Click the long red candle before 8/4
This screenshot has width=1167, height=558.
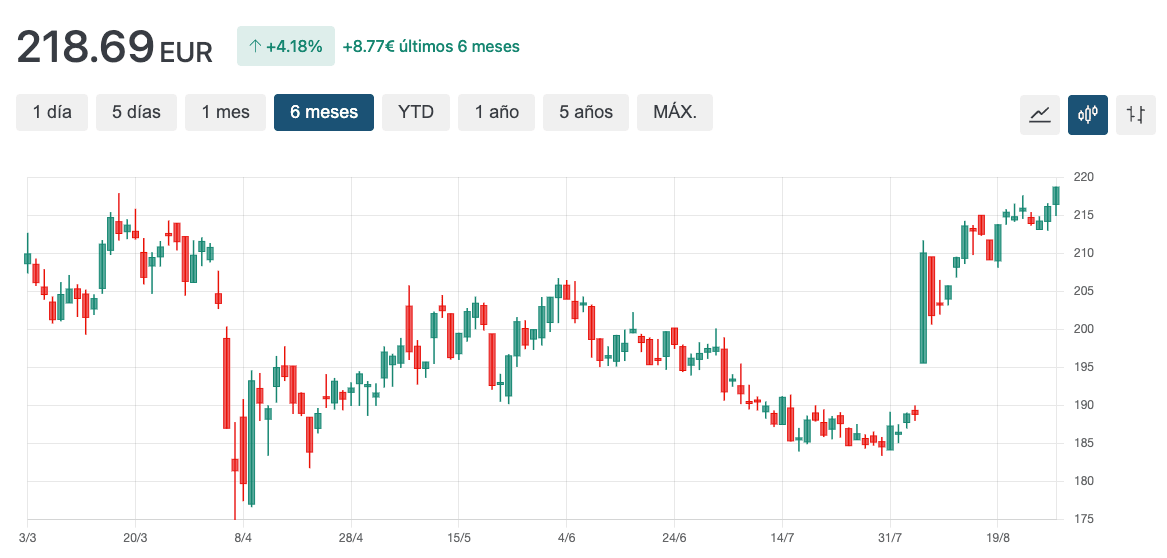227,383
